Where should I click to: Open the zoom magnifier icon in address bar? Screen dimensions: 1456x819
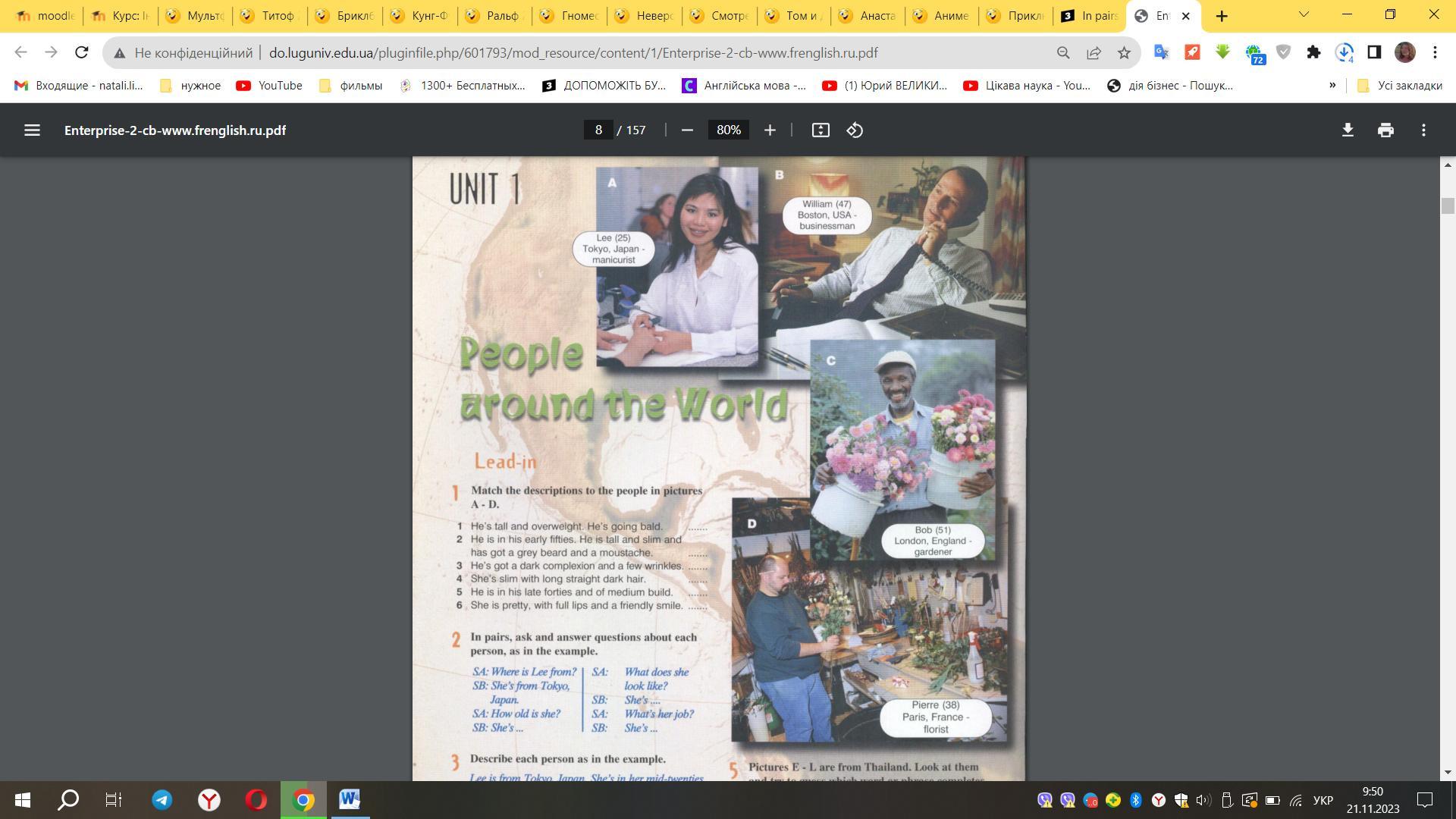point(1063,53)
